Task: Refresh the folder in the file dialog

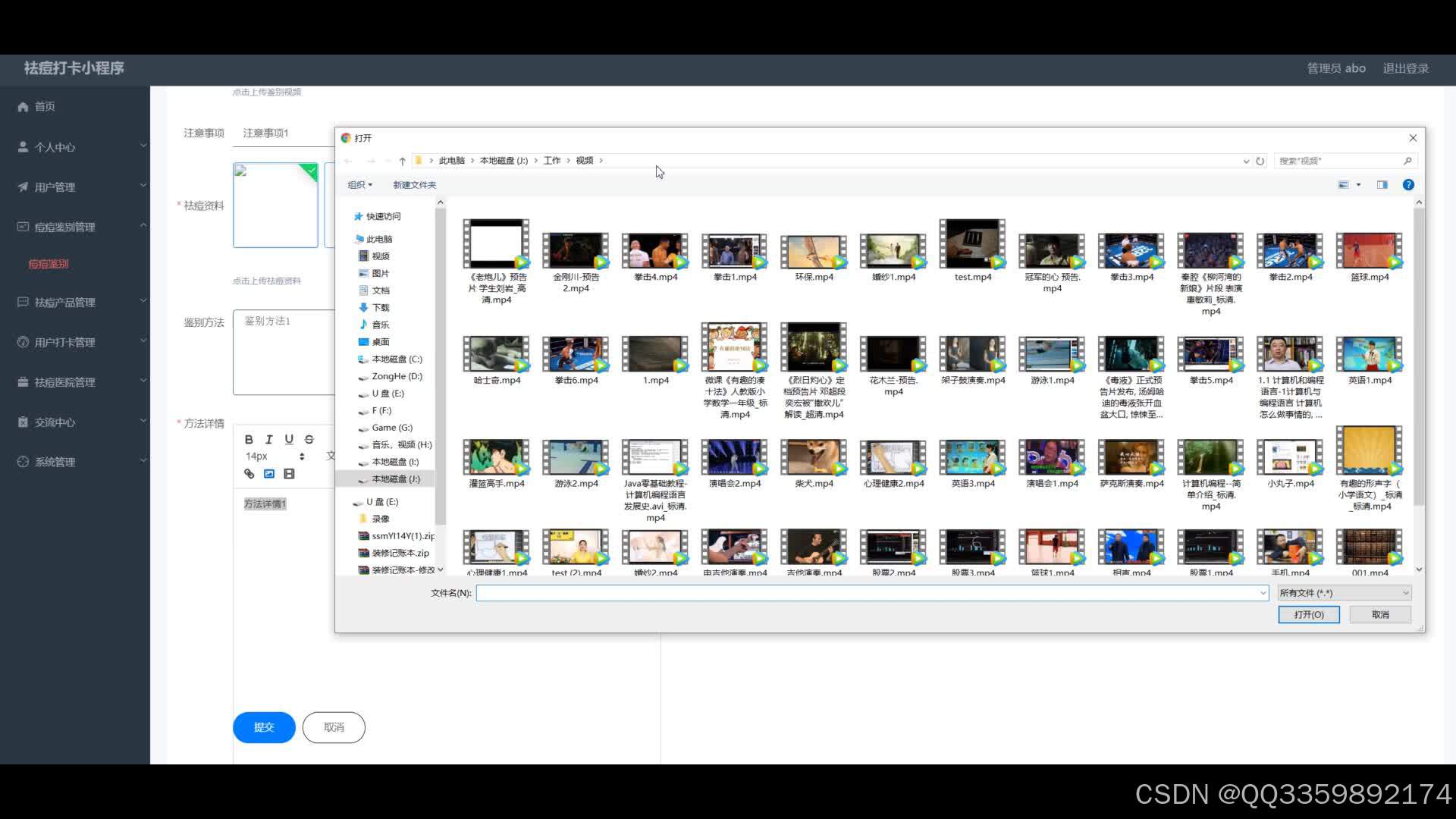Action: click(x=1260, y=161)
